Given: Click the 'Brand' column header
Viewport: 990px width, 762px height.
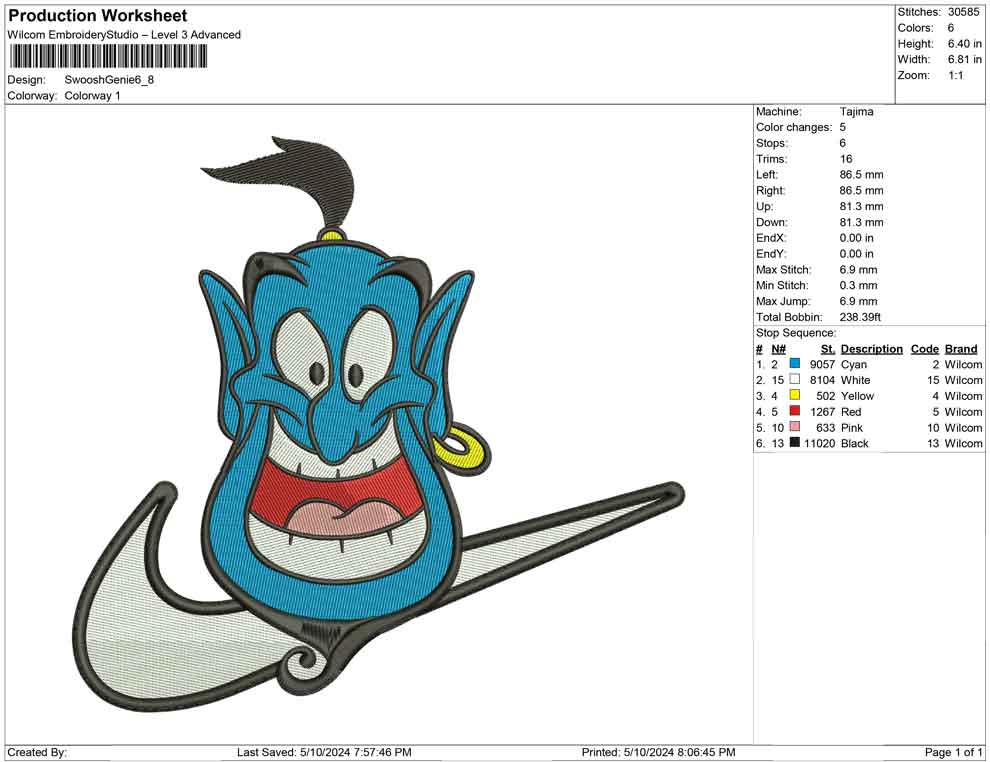Looking at the screenshot, I should pyautogui.click(x=961, y=349).
